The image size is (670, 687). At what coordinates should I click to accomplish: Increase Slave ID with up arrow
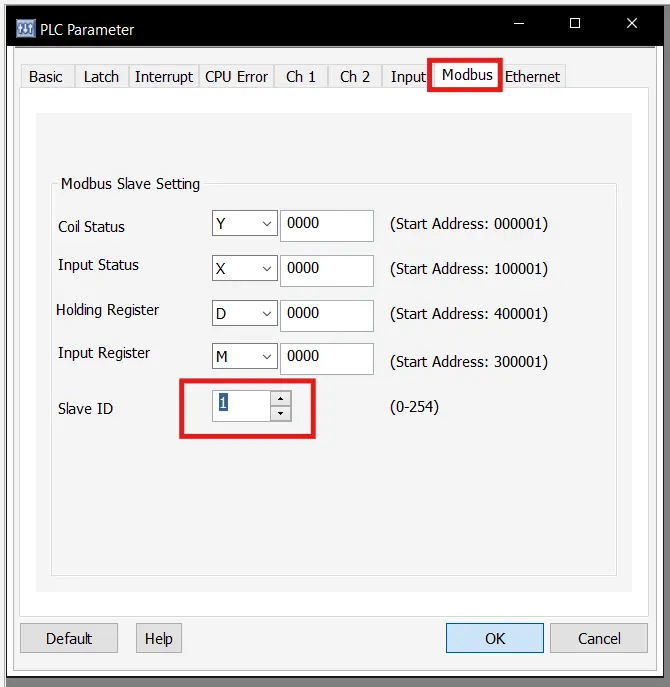pyautogui.click(x=280, y=398)
